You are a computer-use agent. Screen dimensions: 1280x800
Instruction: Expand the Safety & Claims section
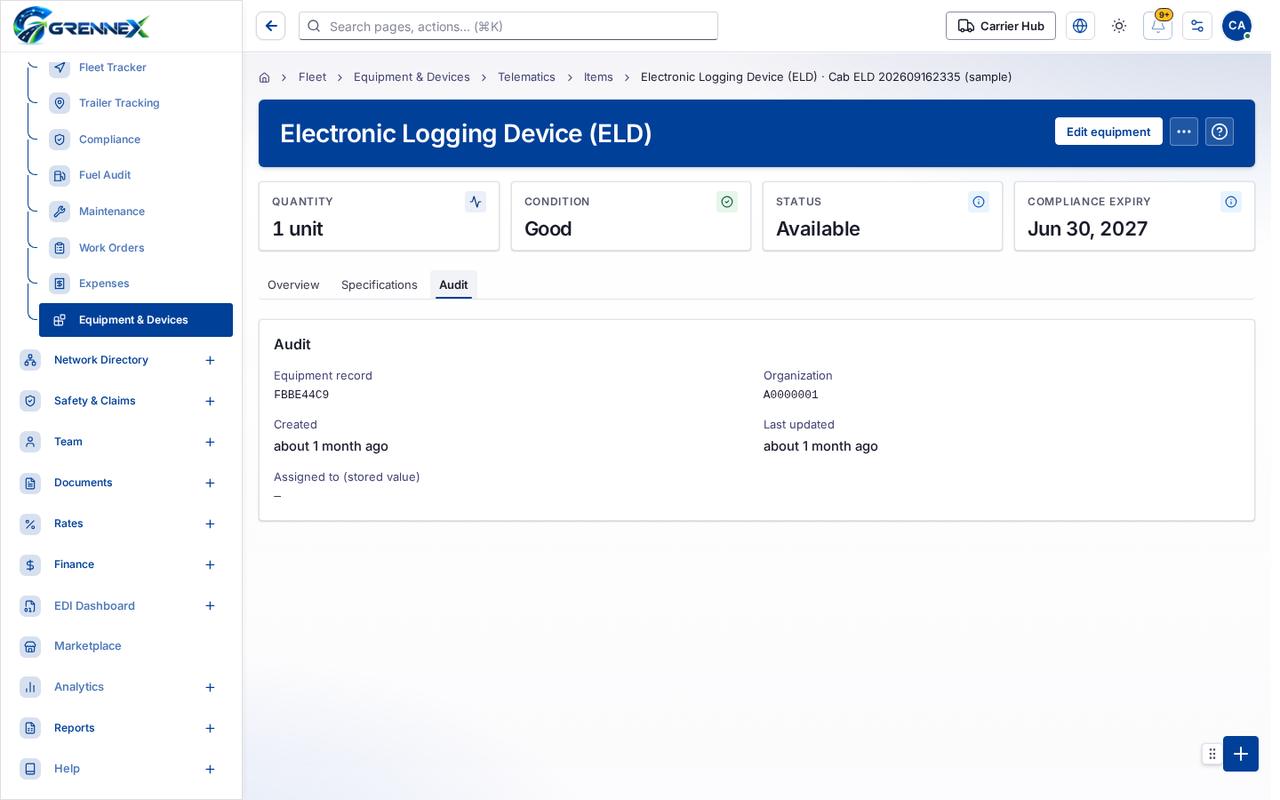(x=210, y=401)
